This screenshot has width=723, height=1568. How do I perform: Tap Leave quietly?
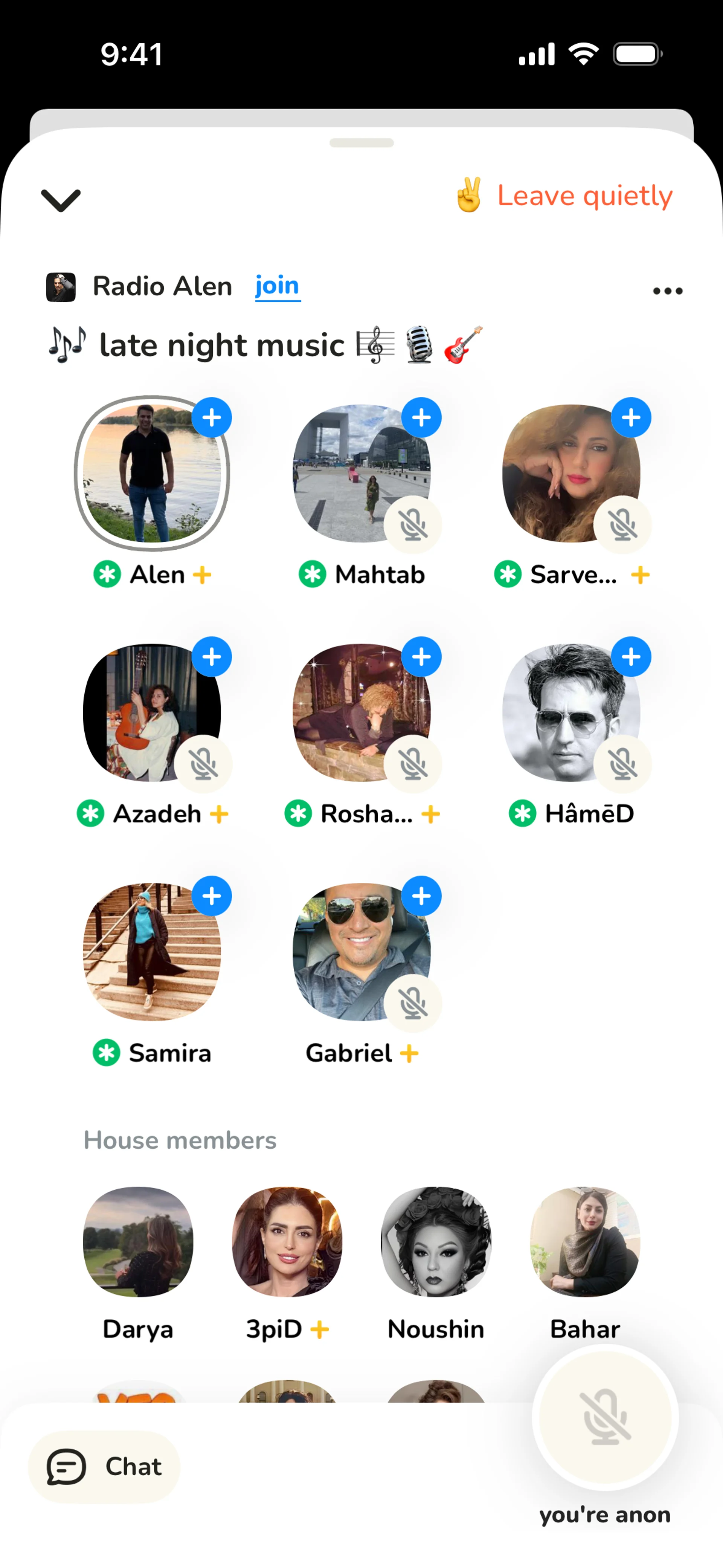pos(564,196)
